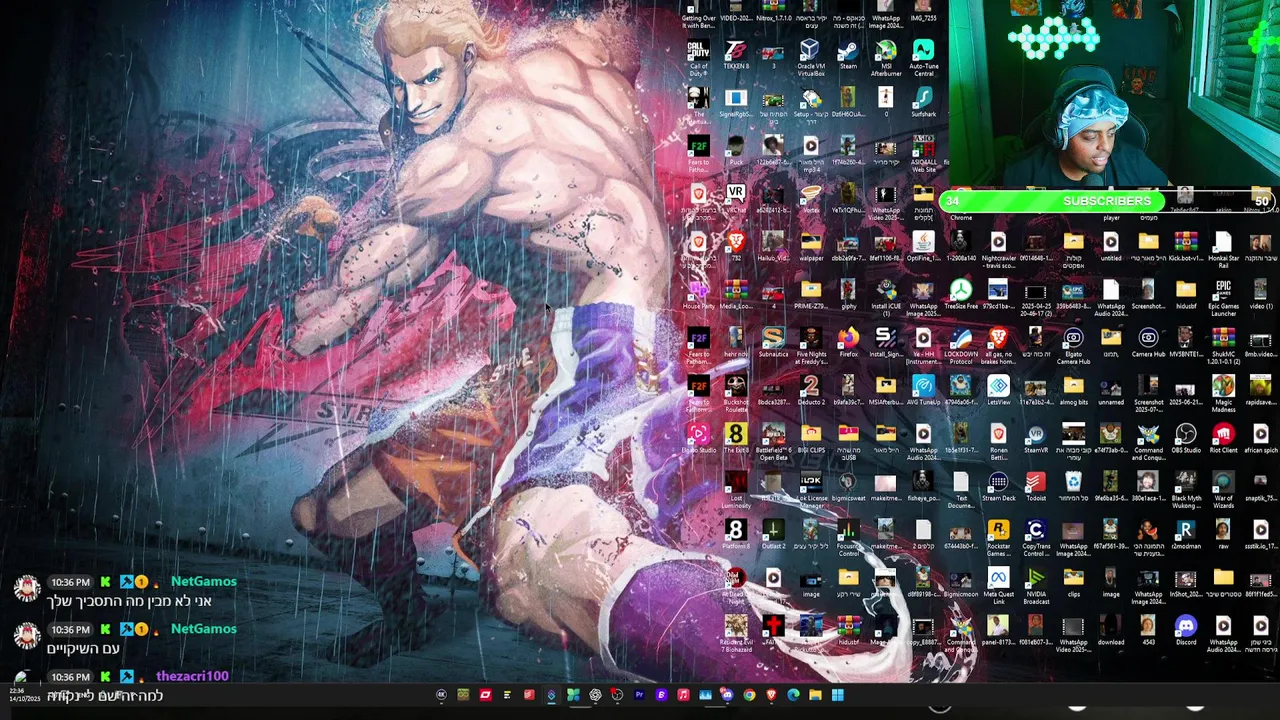Open the Vortex desktop shortcut
This screenshot has width=1280, height=720.
click(x=811, y=198)
